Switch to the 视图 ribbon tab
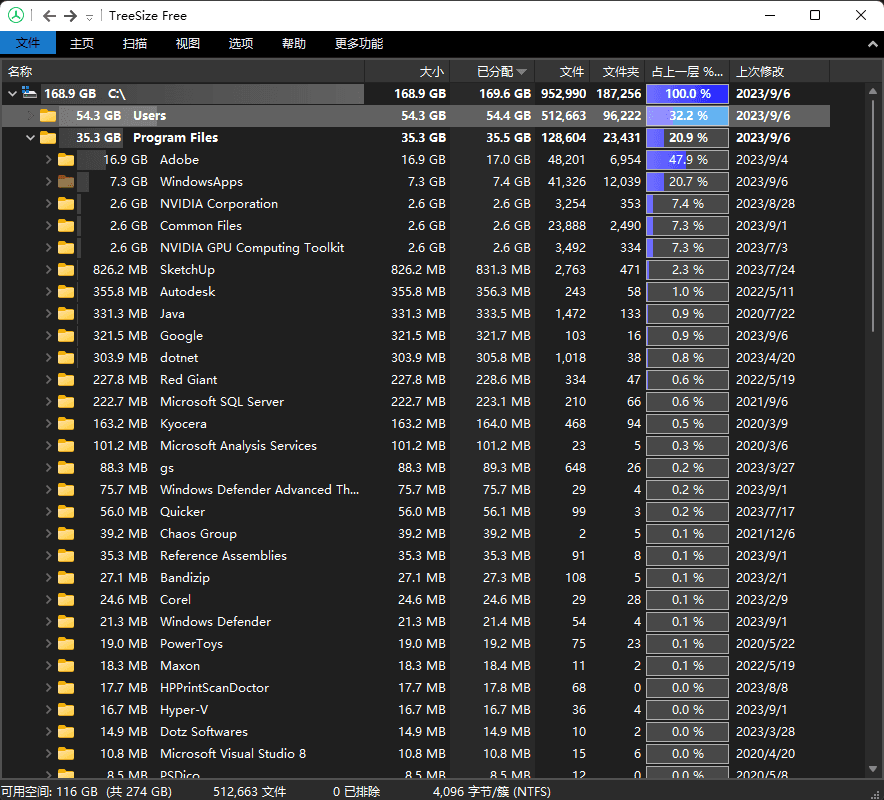 coord(188,43)
